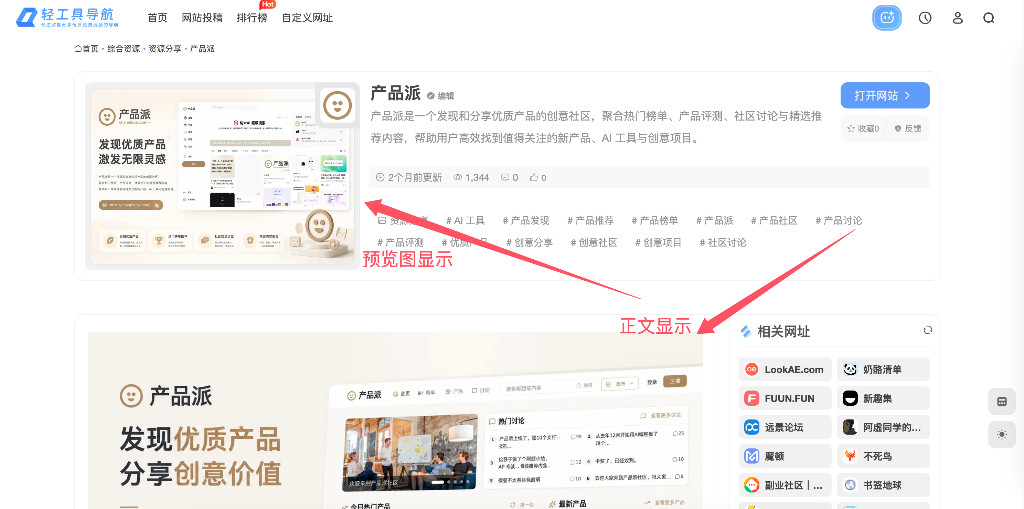Image resolution: width=1024 pixels, height=509 pixels.
Task: Click the smiley site icon beside preview image
Action: [337, 105]
